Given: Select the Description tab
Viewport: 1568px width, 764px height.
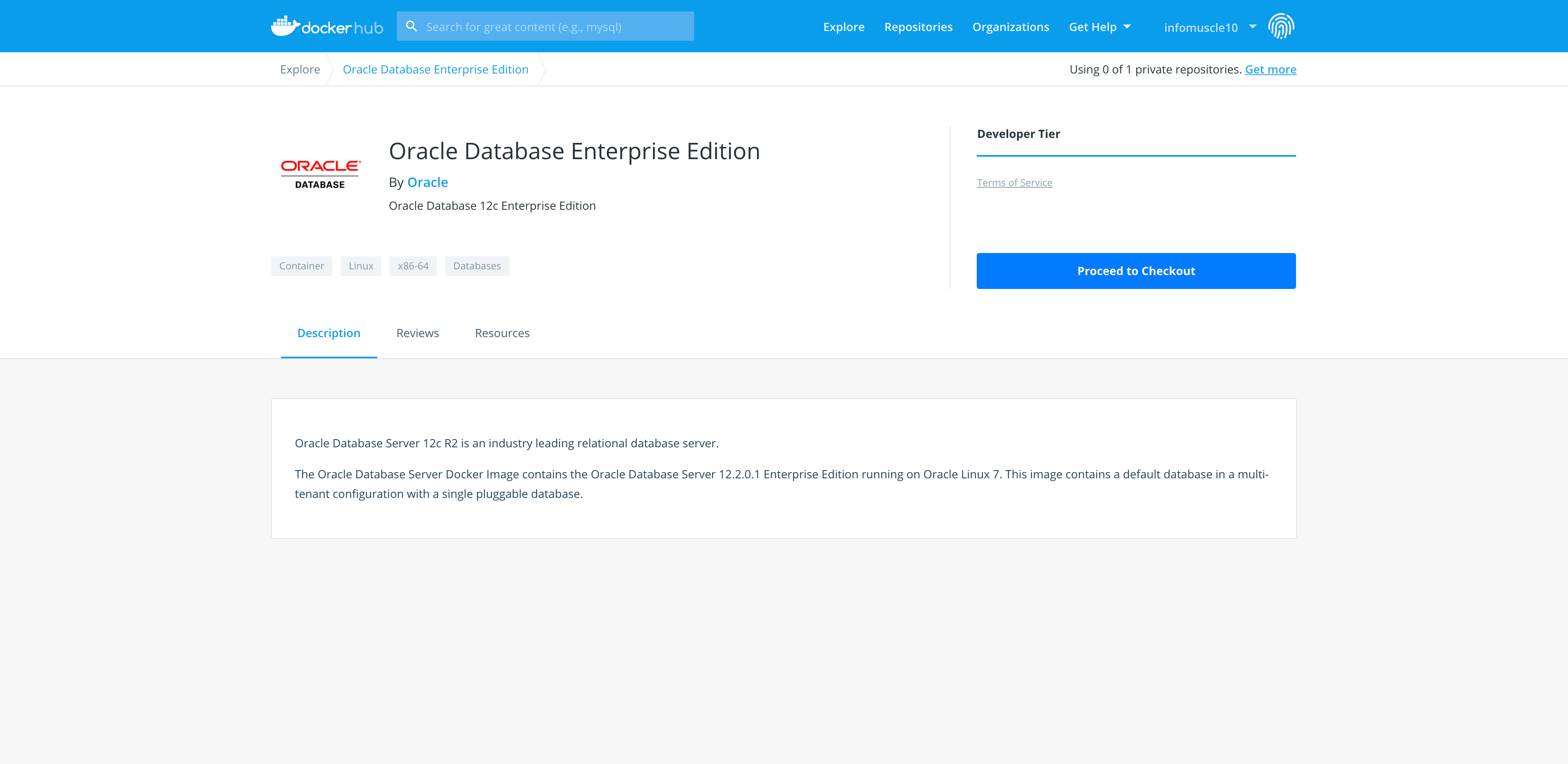Looking at the screenshot, I should [329, 333].
